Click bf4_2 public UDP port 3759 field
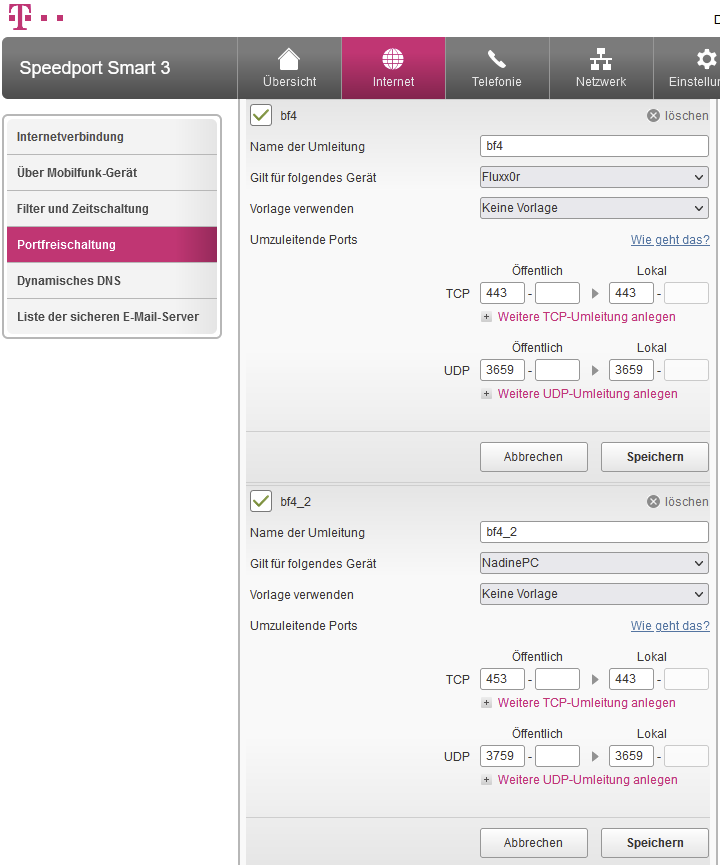Viewport: 720px width, 865px height. click(x=502, y=756)
